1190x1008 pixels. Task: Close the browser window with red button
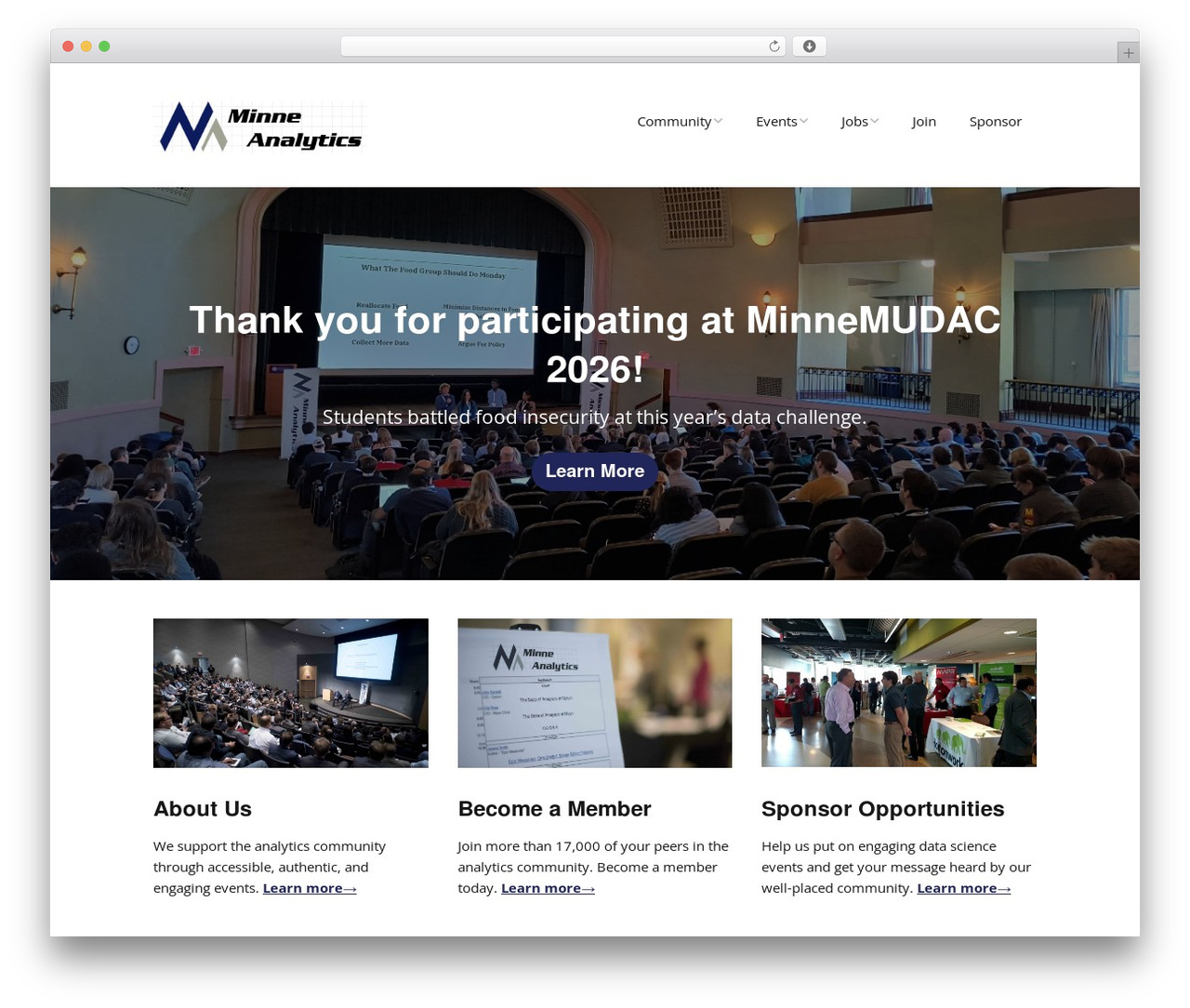coord(68,46)
